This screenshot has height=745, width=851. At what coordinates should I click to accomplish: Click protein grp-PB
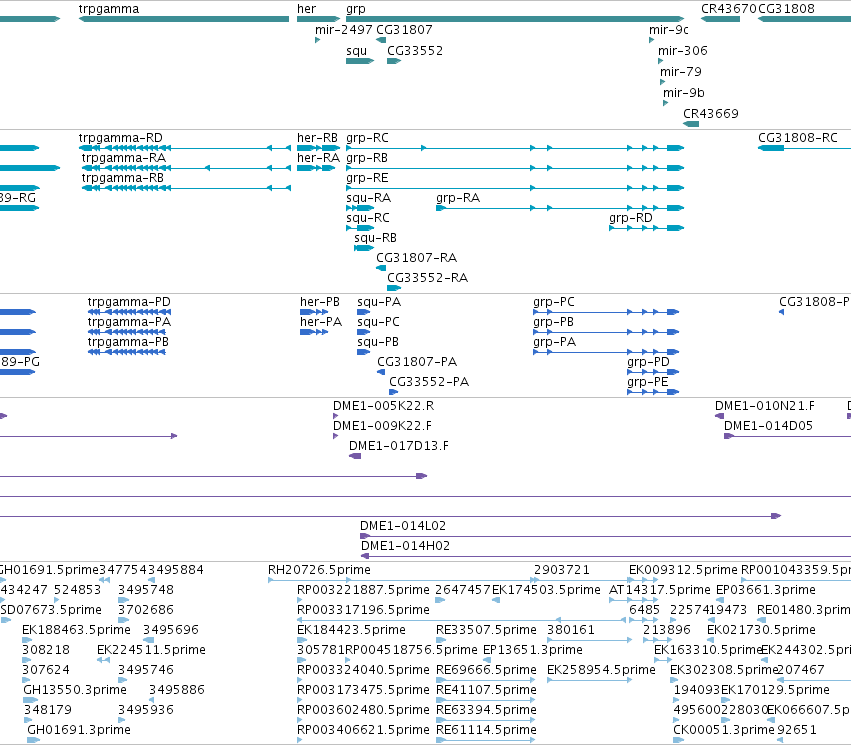tap(606, 332)
